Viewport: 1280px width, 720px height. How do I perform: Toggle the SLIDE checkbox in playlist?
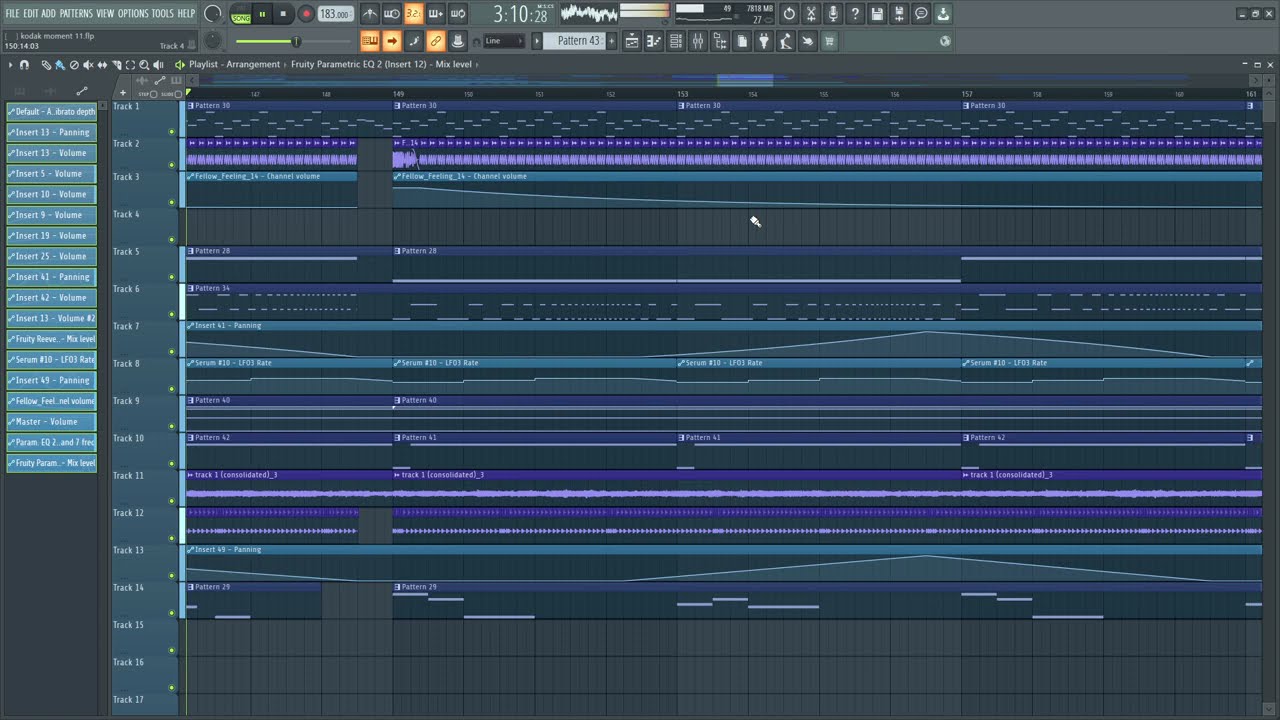coord(178,94)
